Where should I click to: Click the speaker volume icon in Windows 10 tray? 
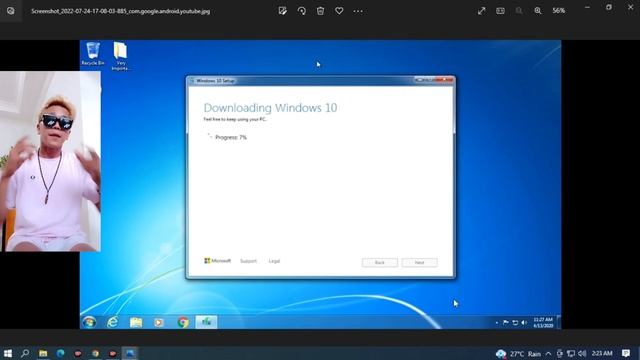coord(582,353)
